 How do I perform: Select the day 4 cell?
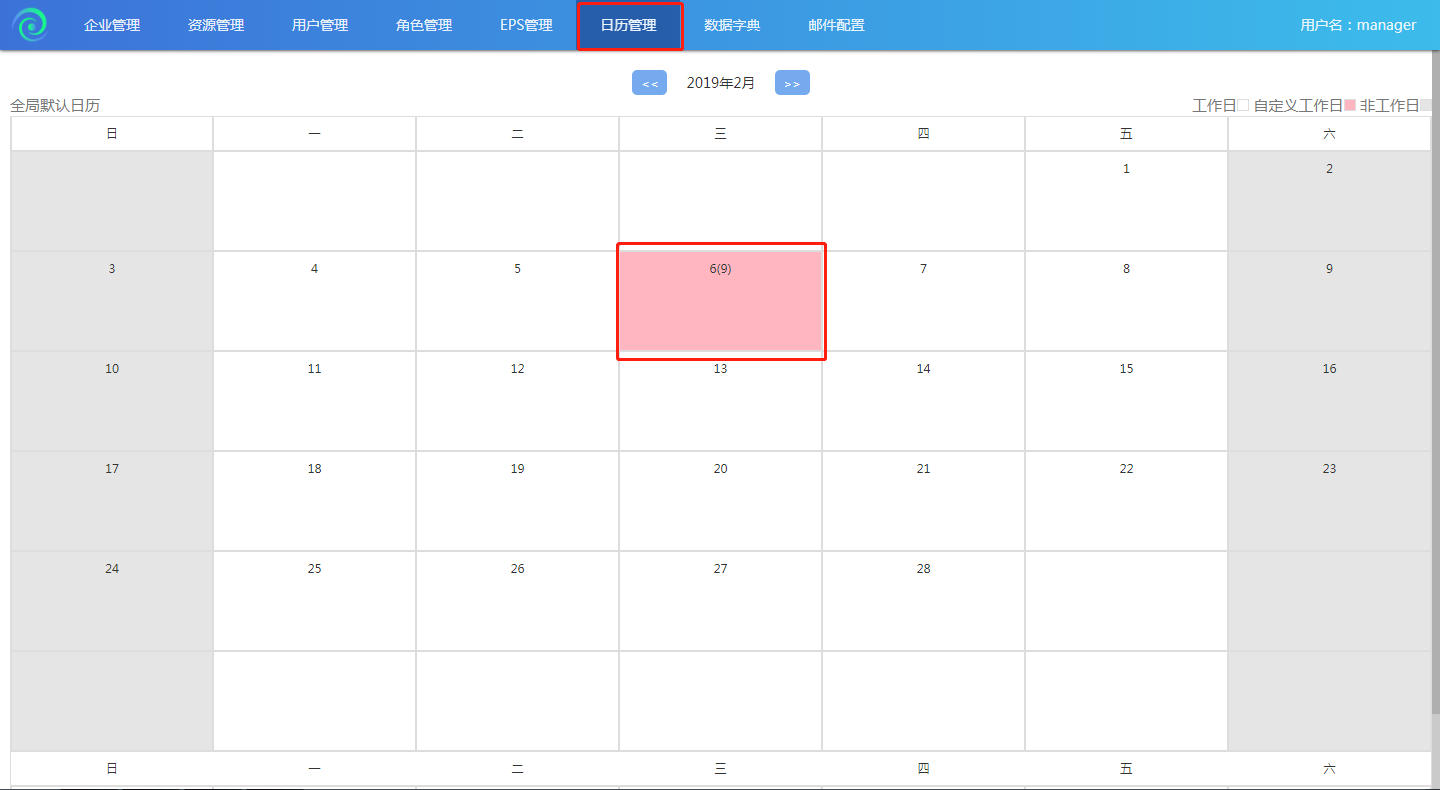click(x=314, y=301)
